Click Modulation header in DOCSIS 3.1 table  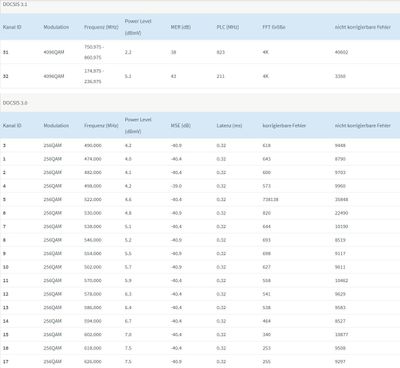click(x=56, y=27)
